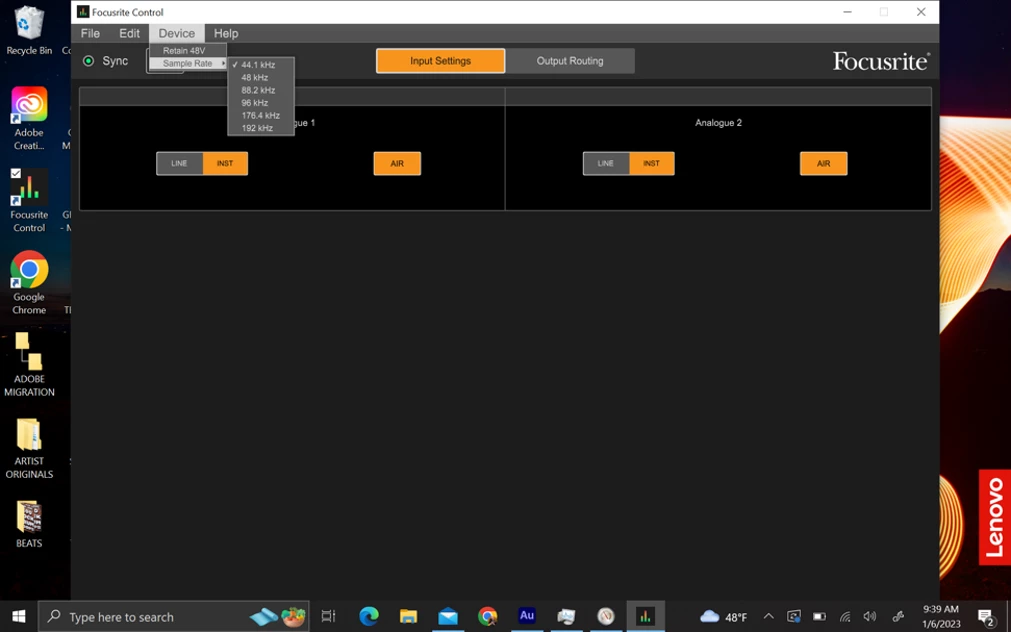Choose Retain 48V menu entry
Image resolution: width=1011 pixels, height=632 pixels.
point(188,50)
